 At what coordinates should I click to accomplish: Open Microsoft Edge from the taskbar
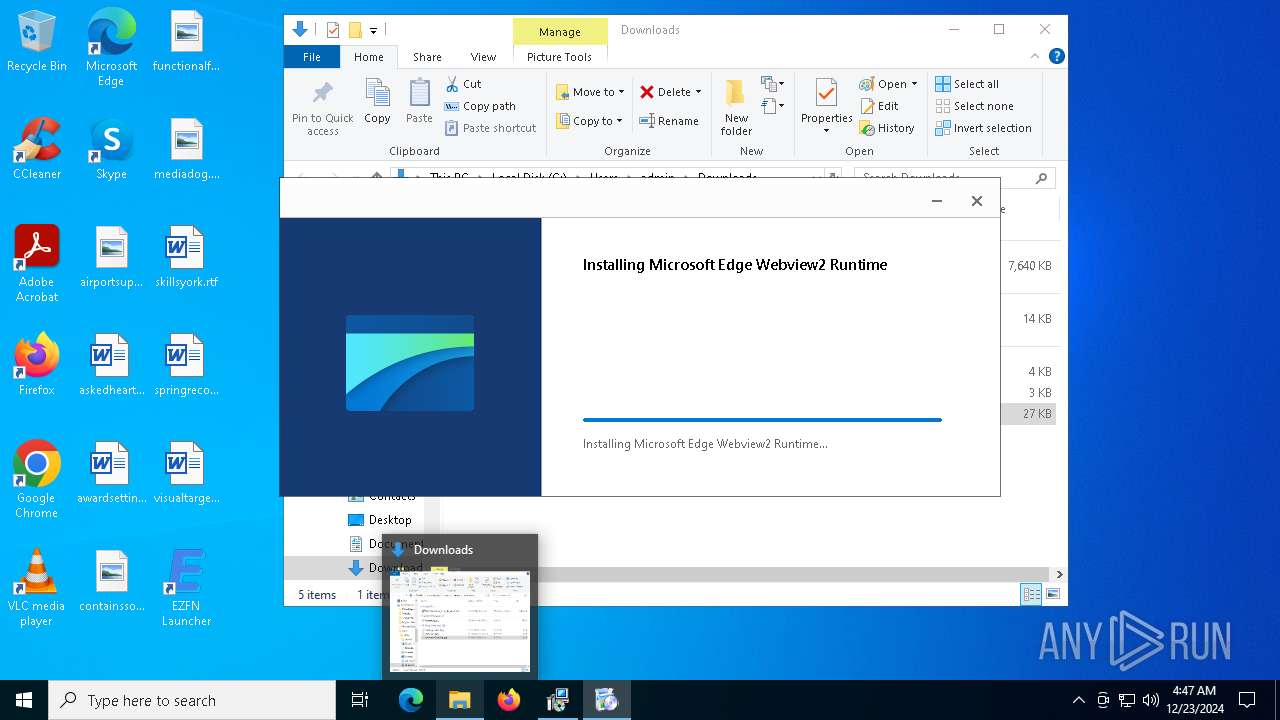tap(411, 700)
